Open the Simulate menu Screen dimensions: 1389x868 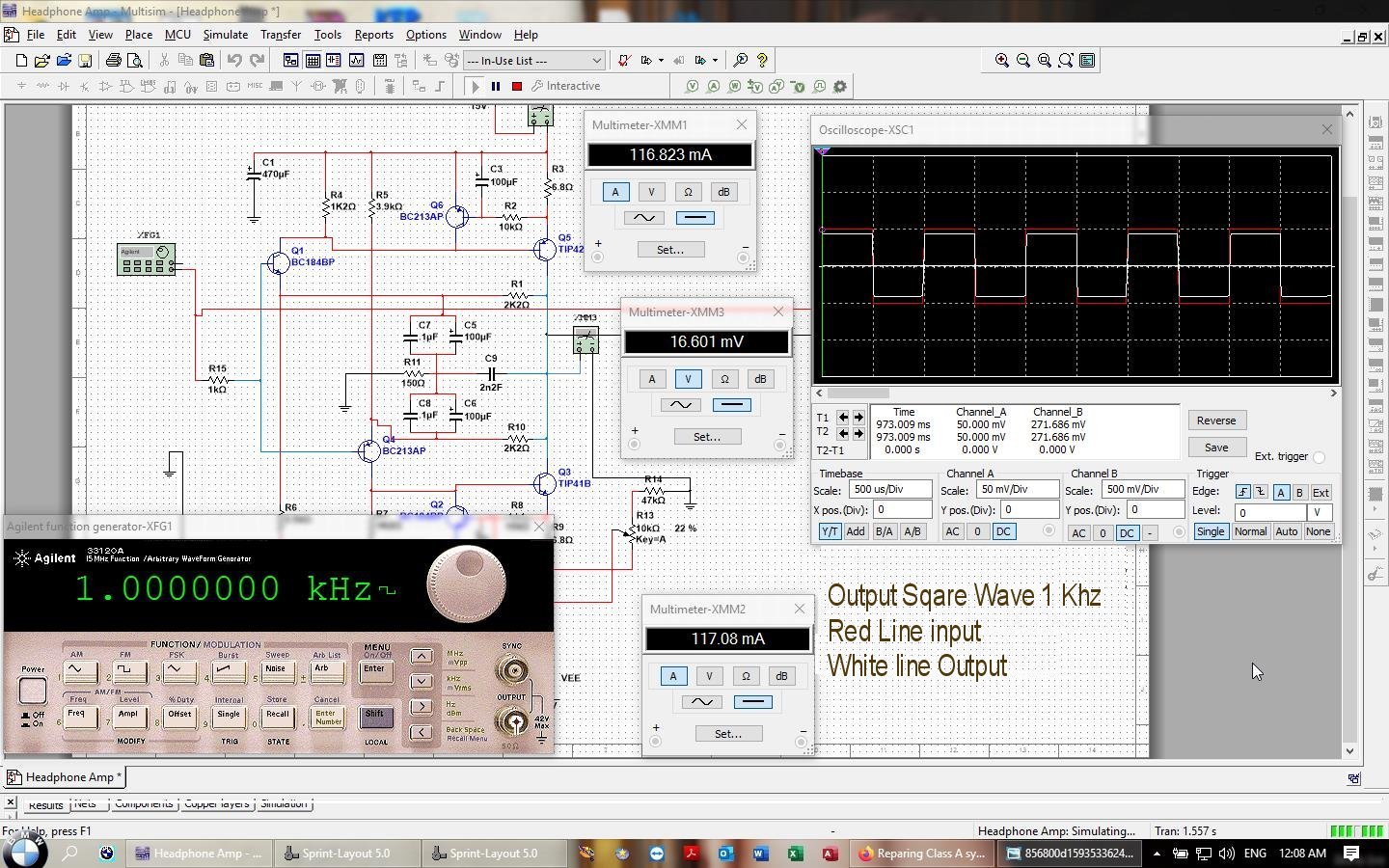pos(225,35)
